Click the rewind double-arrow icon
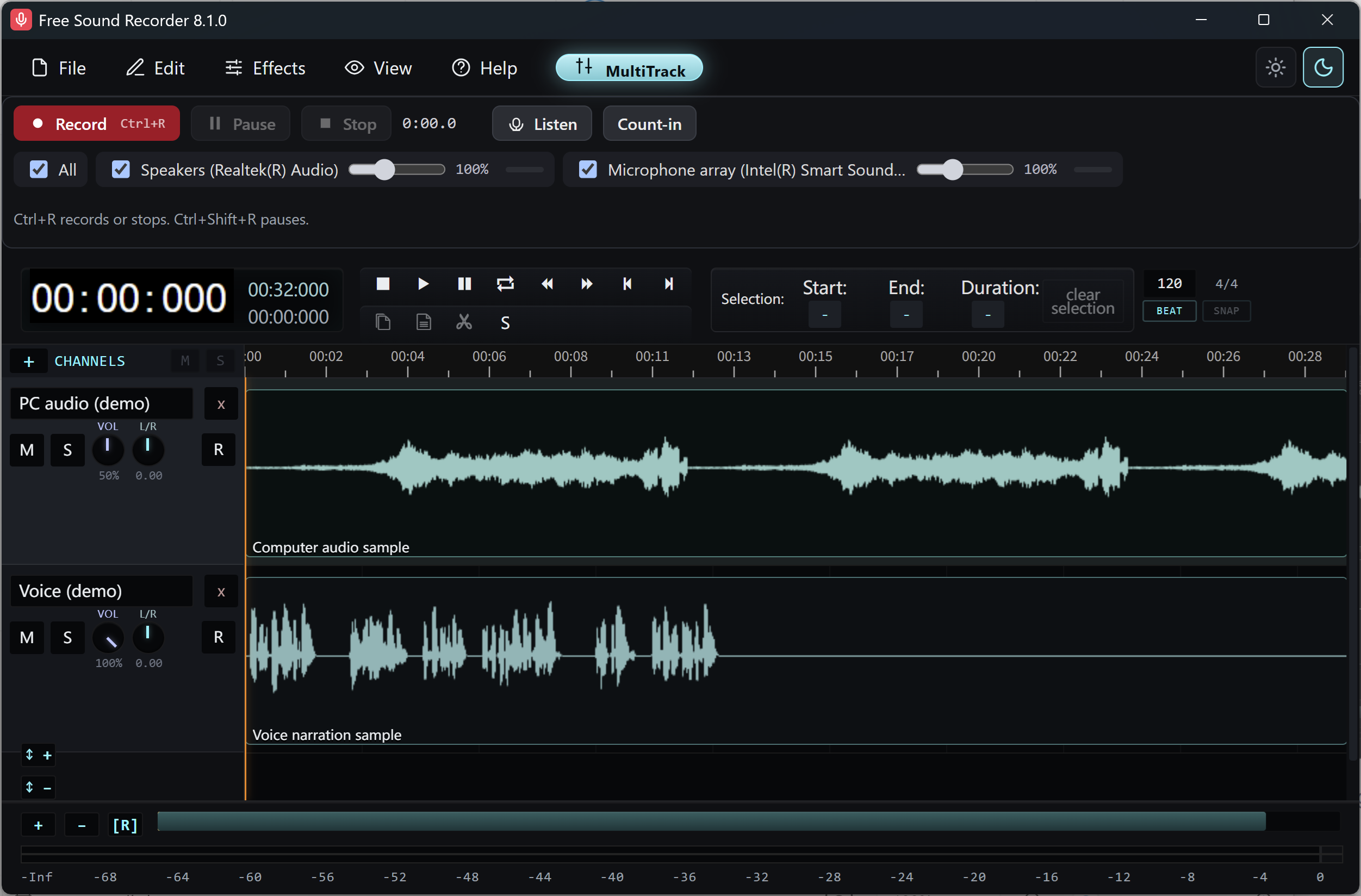 click(x=546, y=284)
